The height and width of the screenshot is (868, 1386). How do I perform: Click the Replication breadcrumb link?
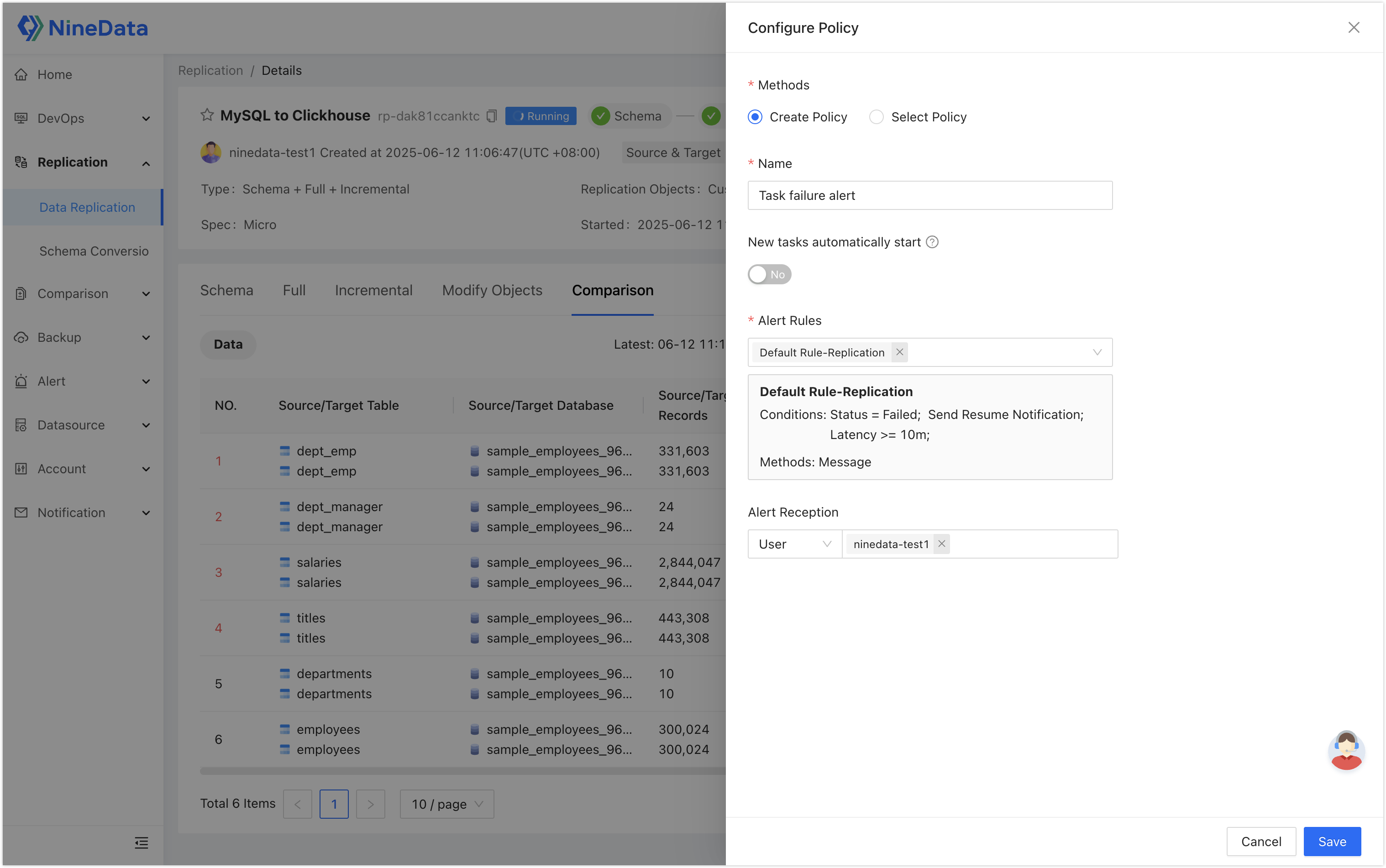point(211,71)
